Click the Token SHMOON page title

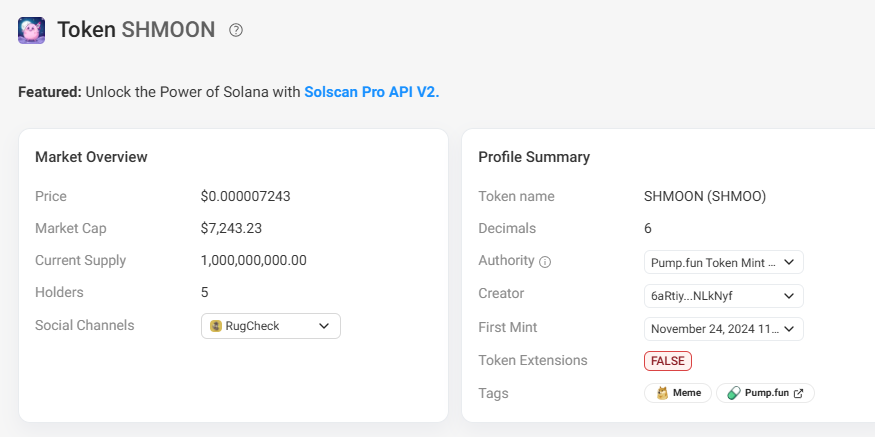136,30
